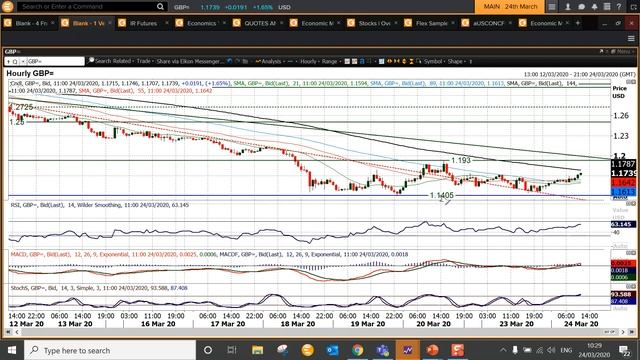Image resolution: width=640 pixels, height=360 pixels.
Task: Open the notifications bell icon
Action: coord(594,7)
